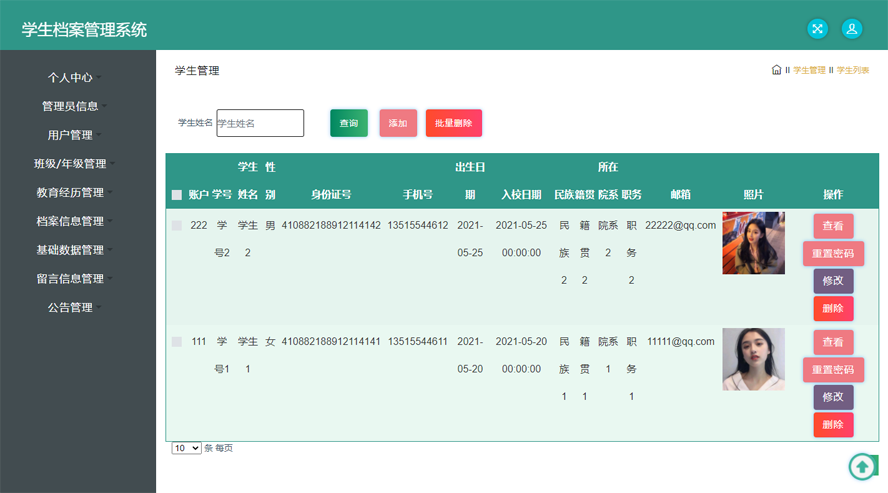The height and width of the screenshot is (493, 888).
Task: Click the green 查询 search button
Action: 349,123
